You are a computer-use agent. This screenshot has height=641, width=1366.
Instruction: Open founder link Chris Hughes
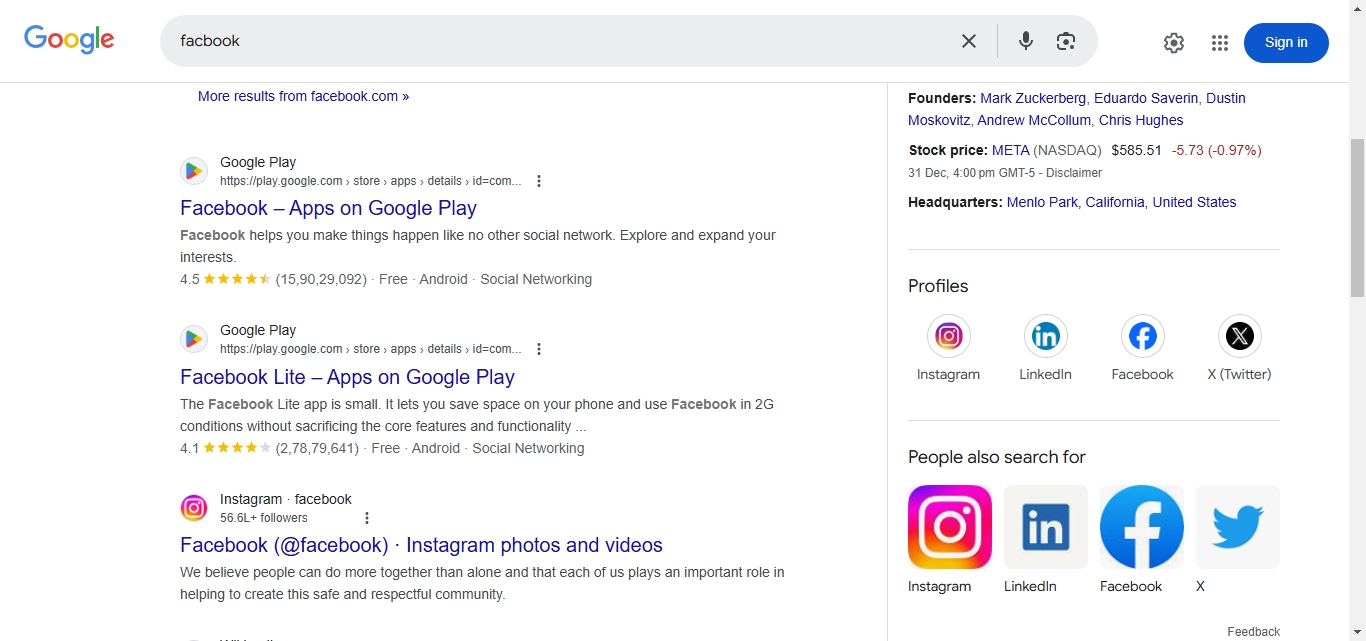(1141, 120)
